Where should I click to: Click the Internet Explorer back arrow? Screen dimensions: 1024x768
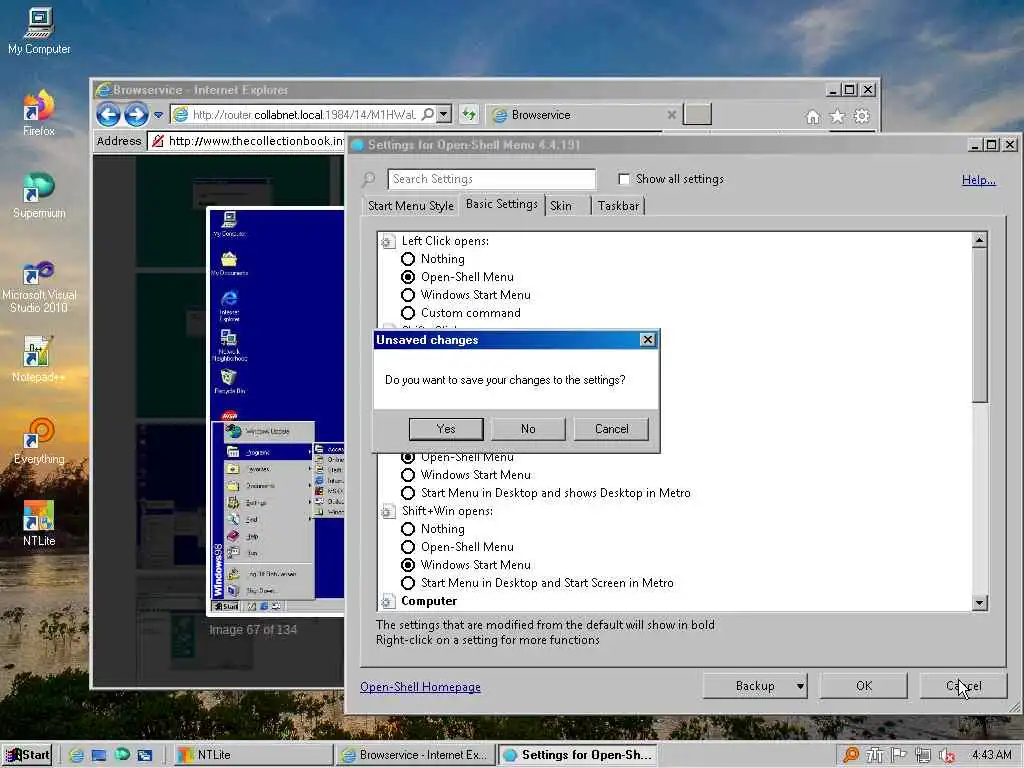tap(108, 115)
